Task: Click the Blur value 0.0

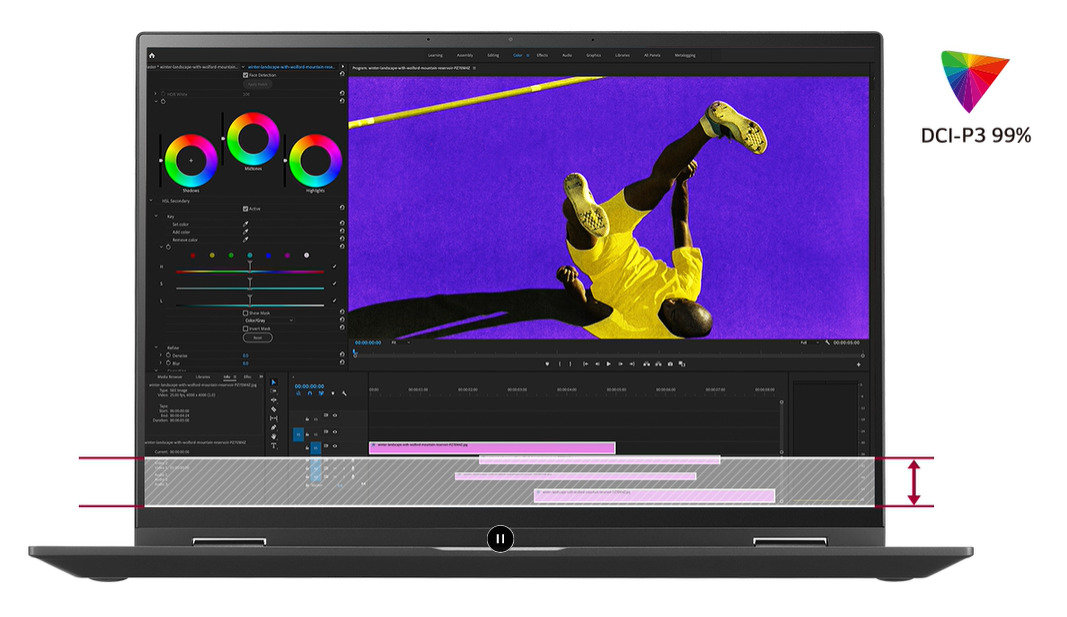Action: pyautogui.click(x=246, y=363)
